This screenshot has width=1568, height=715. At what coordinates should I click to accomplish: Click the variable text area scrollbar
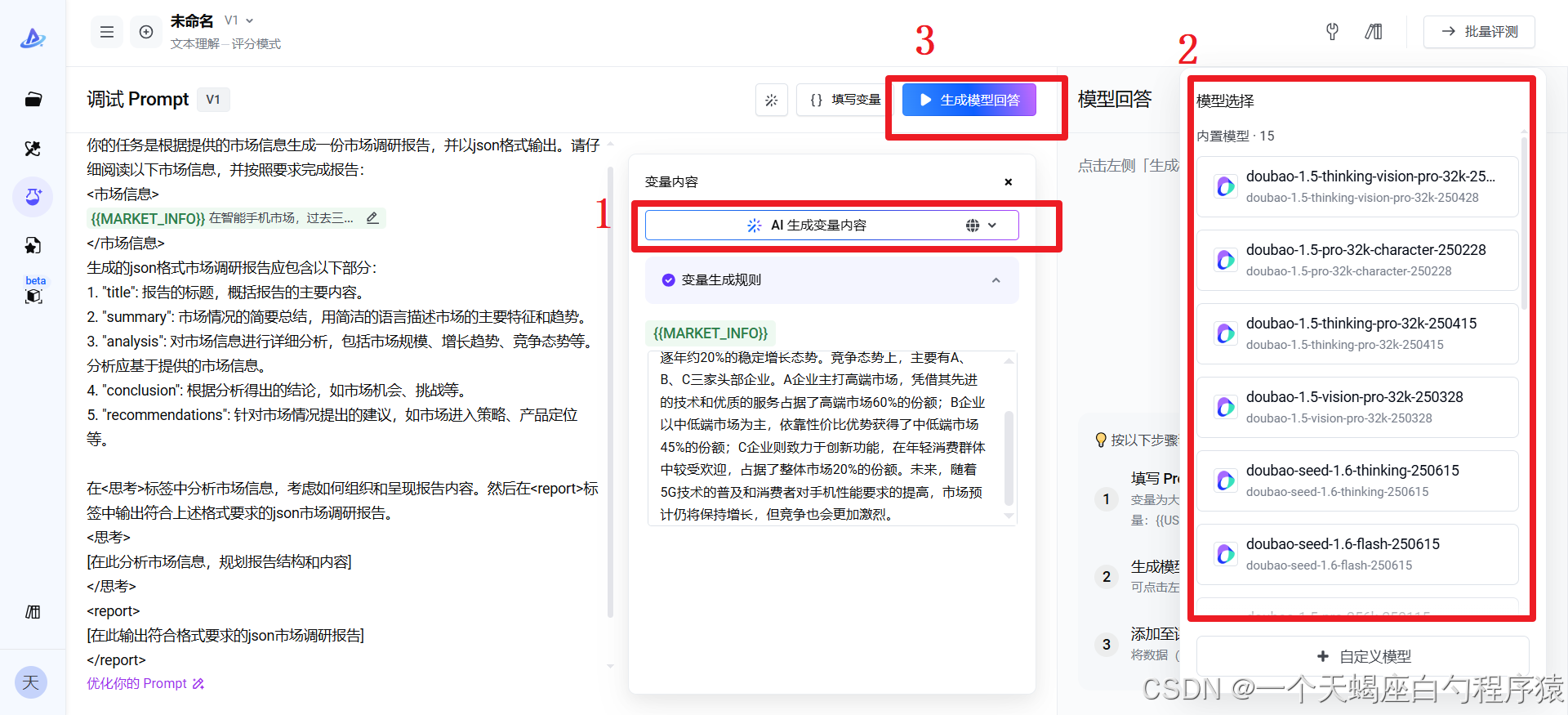[x=1009, y=458]
